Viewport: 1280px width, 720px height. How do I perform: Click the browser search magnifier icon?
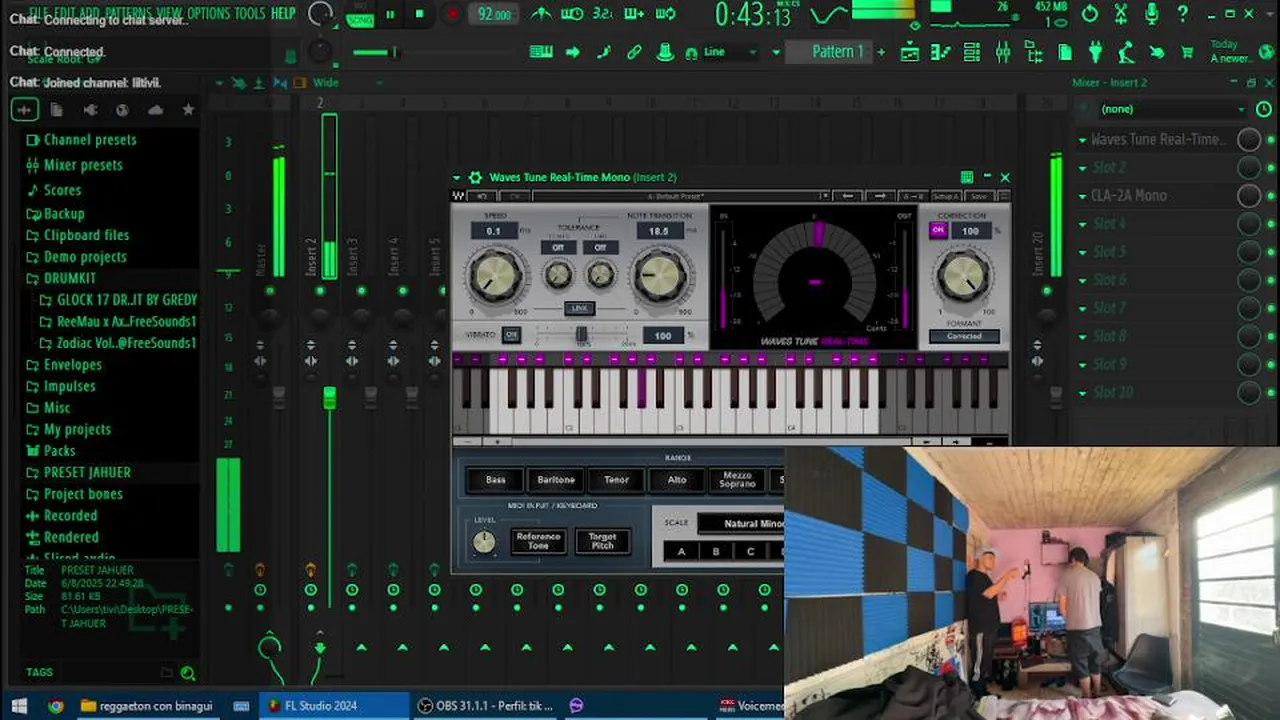pos(187,673)
